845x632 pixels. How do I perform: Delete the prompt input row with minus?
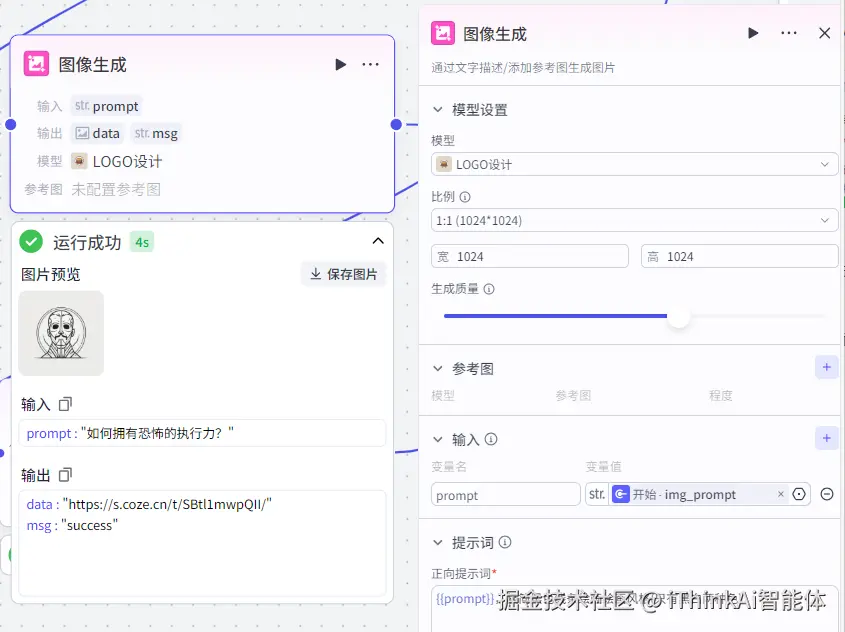tap(827, 494)
